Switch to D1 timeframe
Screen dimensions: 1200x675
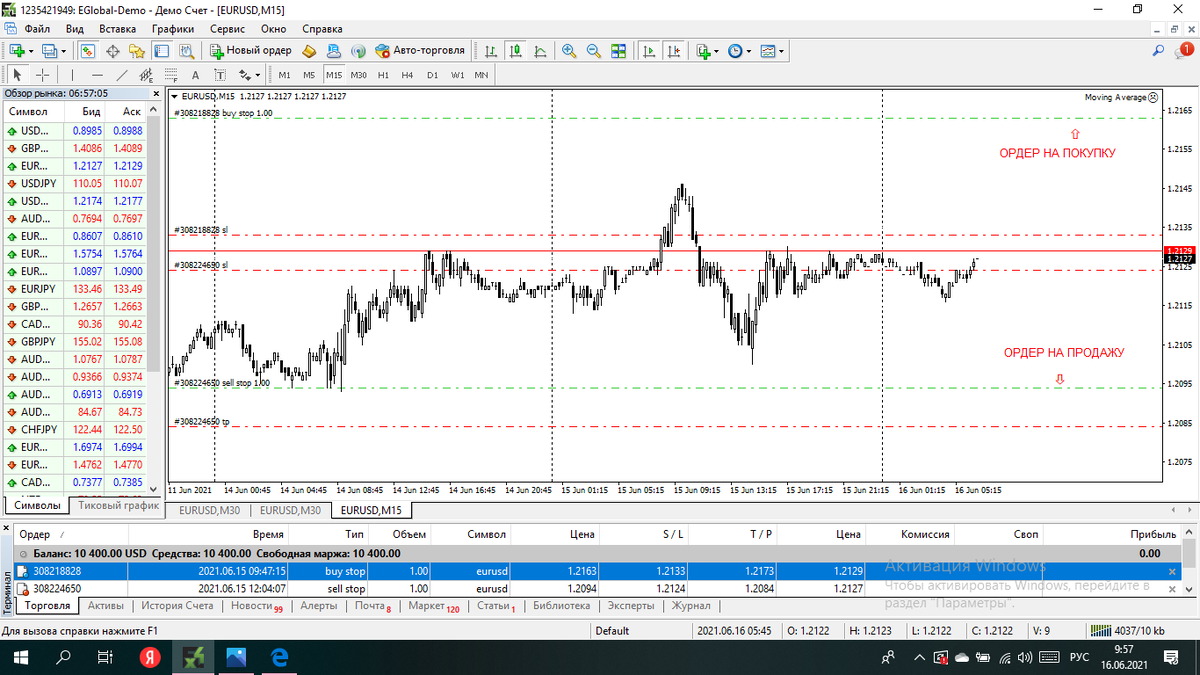432,75
